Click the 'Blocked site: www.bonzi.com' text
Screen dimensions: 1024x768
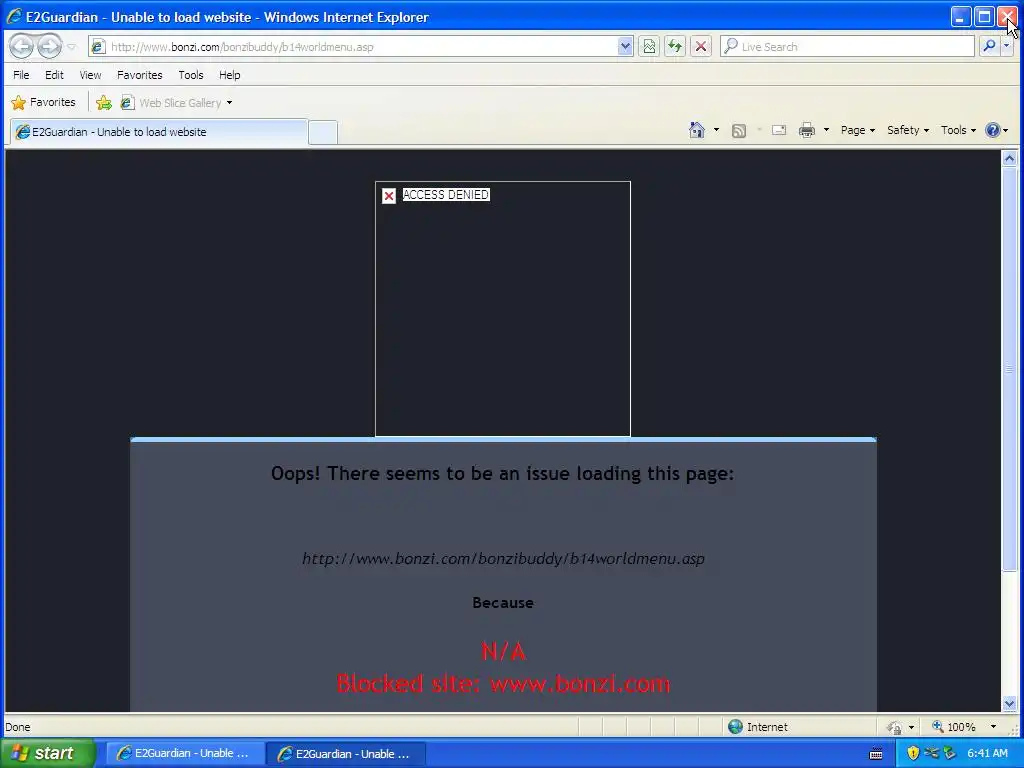point(504,684)
